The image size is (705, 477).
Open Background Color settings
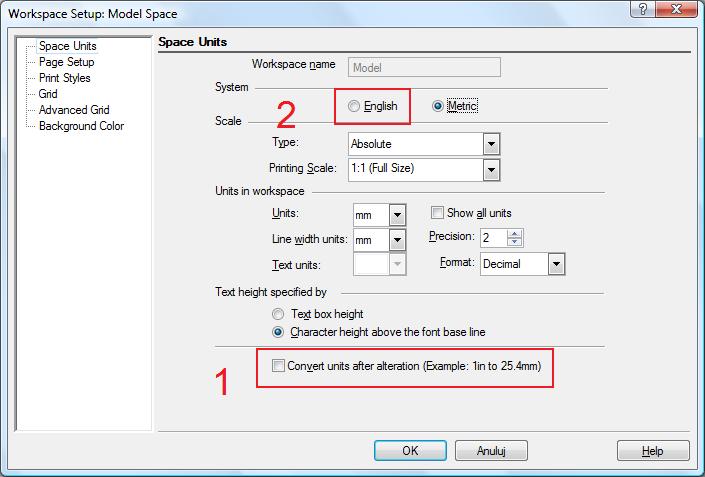click(x=81, y=126)
